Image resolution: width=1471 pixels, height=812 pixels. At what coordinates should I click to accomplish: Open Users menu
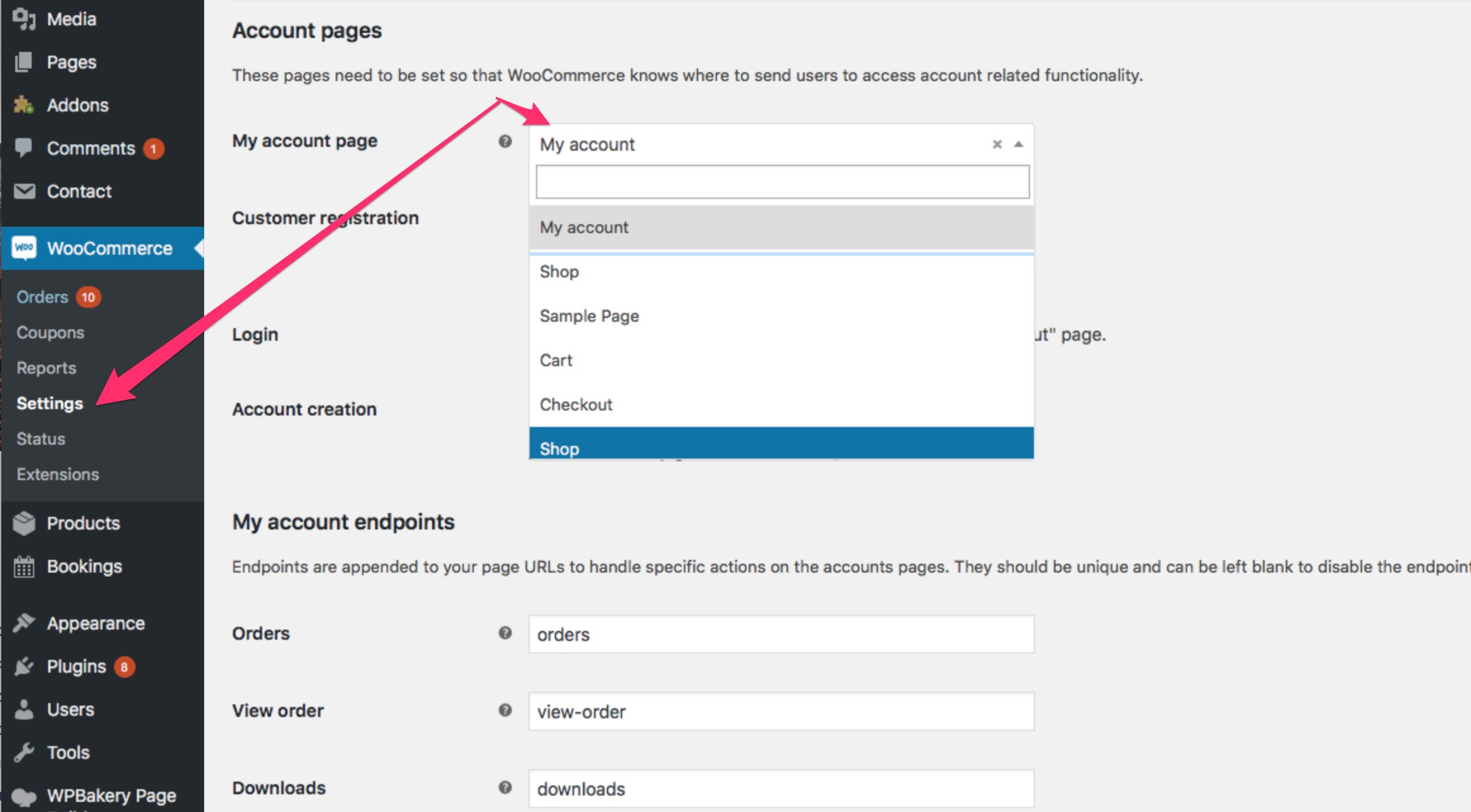tap(71, 709)
